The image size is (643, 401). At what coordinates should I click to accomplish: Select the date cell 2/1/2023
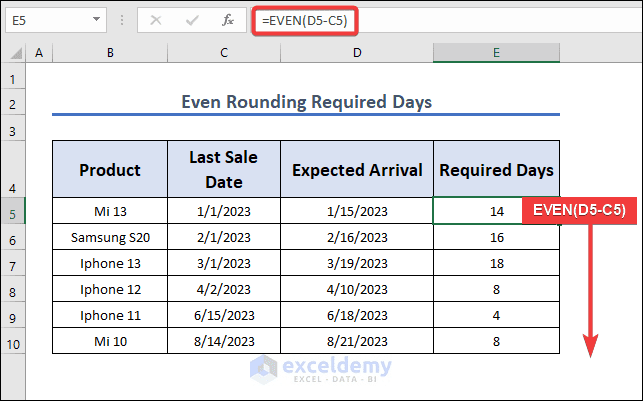click(224, 237)
